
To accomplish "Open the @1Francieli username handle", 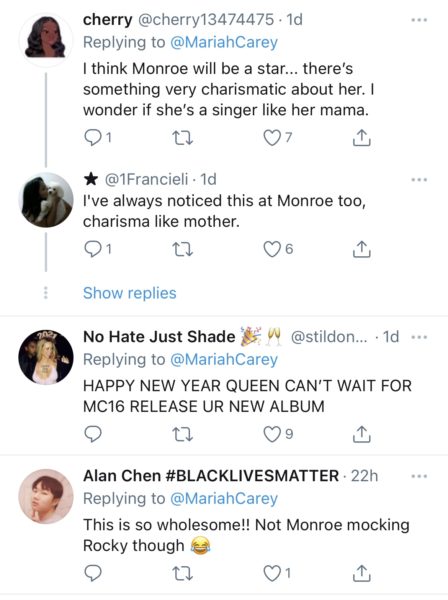I will tap(147, 179).
